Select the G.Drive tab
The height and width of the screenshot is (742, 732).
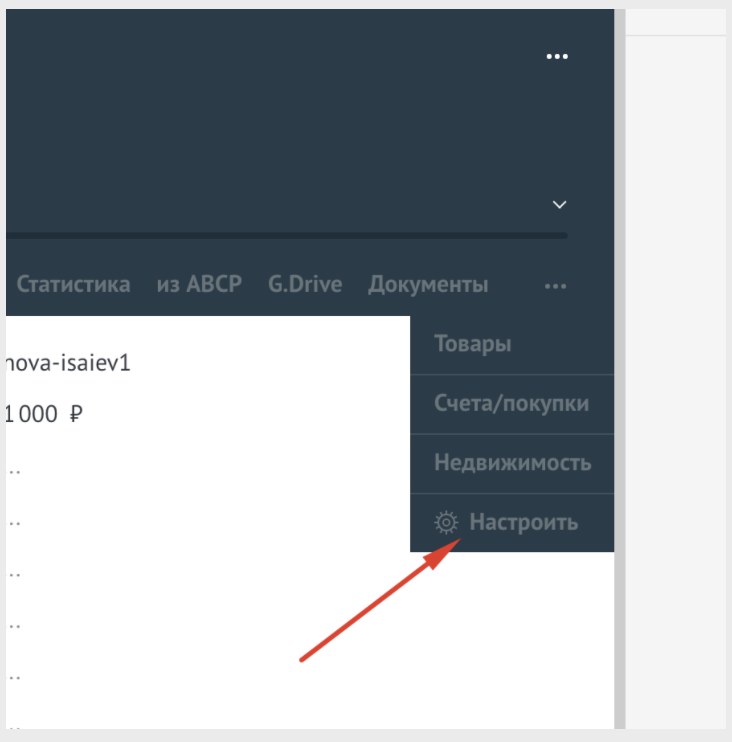(x=304, y=284)
